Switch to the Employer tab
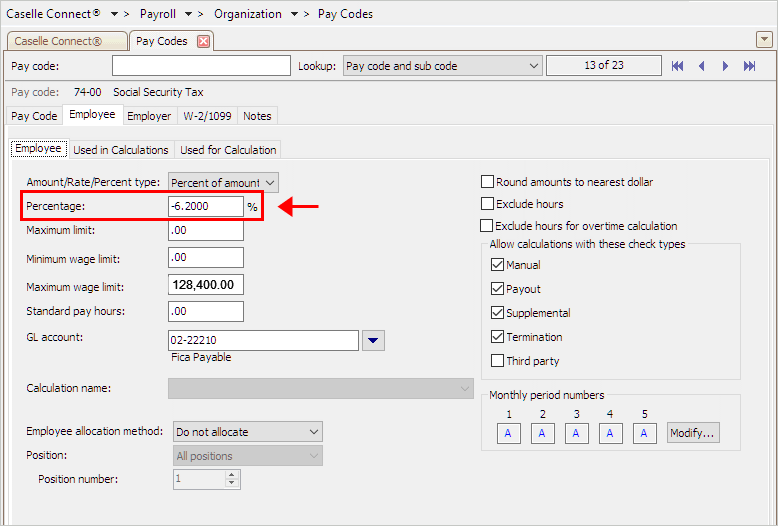This screenshot has height=526, width=778. (148, 116)
